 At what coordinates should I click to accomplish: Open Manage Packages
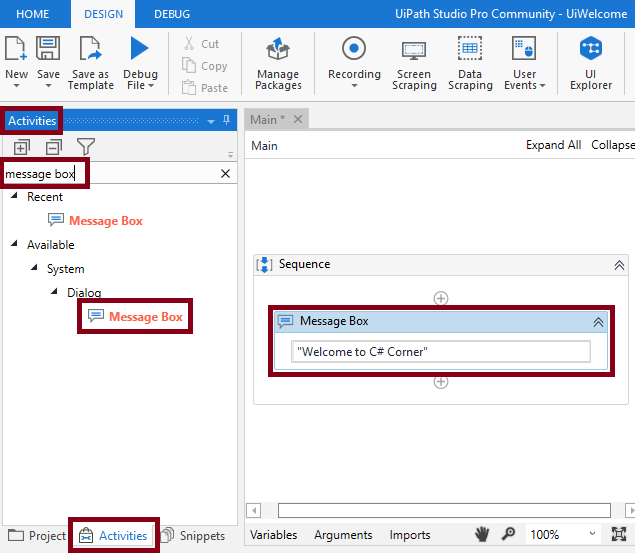[278, 63]
